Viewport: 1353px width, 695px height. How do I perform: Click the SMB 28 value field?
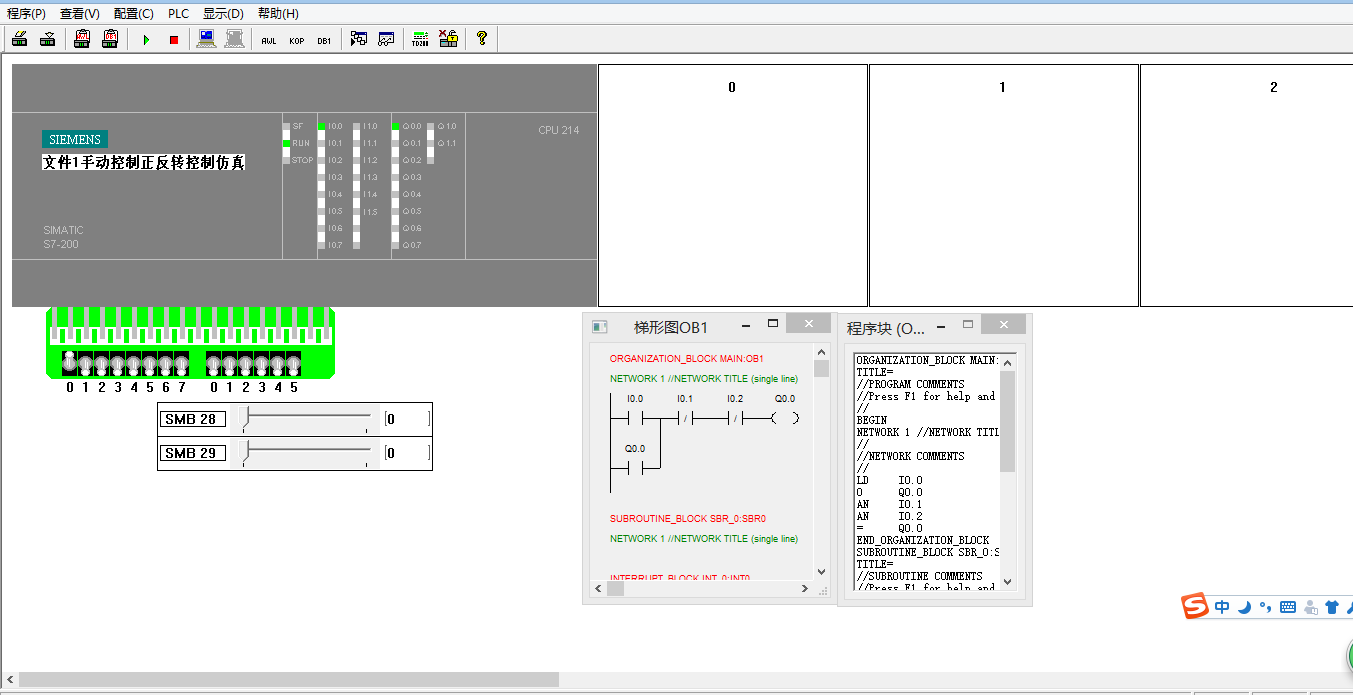407,419
